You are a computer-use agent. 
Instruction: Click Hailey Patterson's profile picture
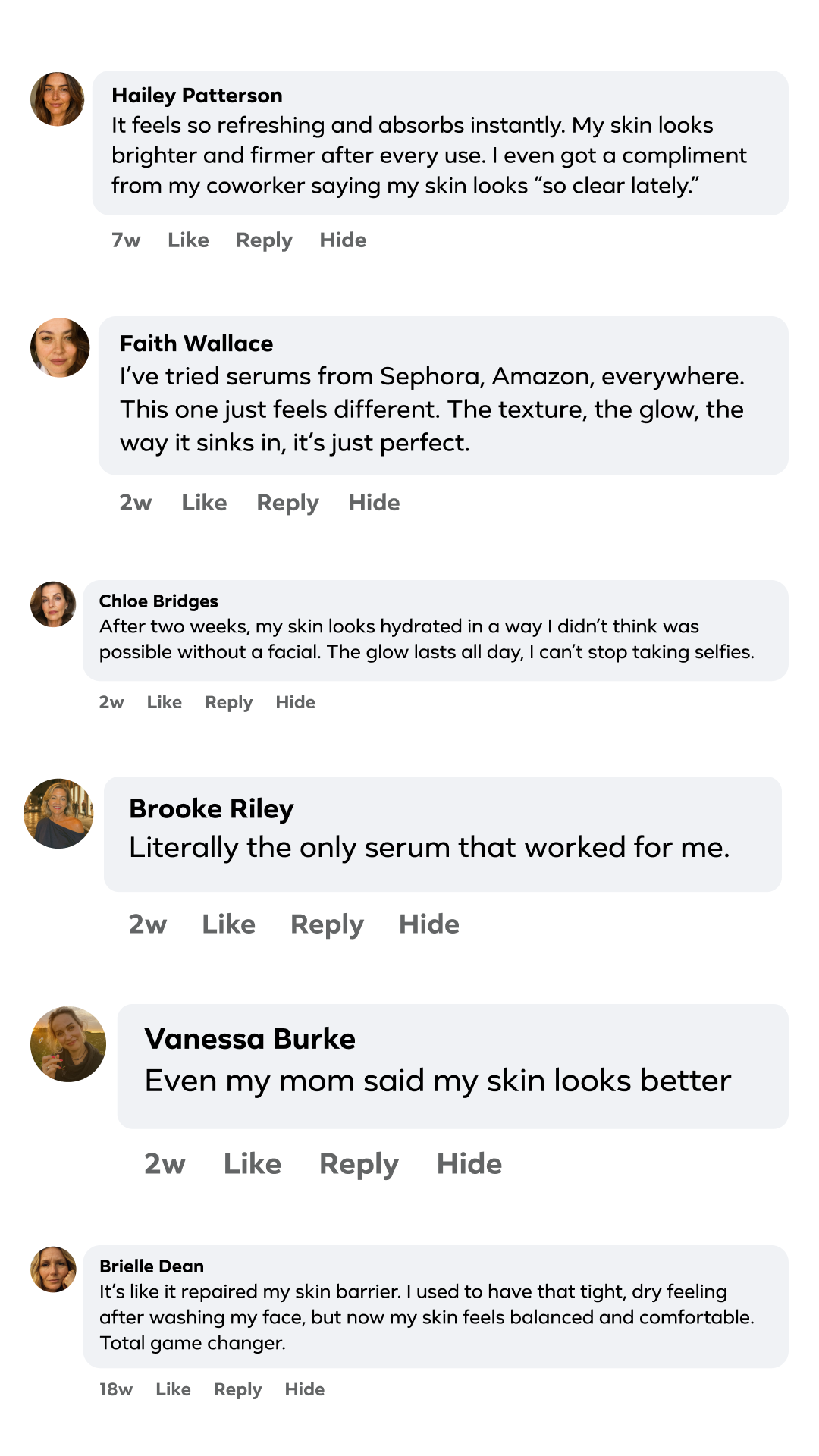[x=58, y=99]
